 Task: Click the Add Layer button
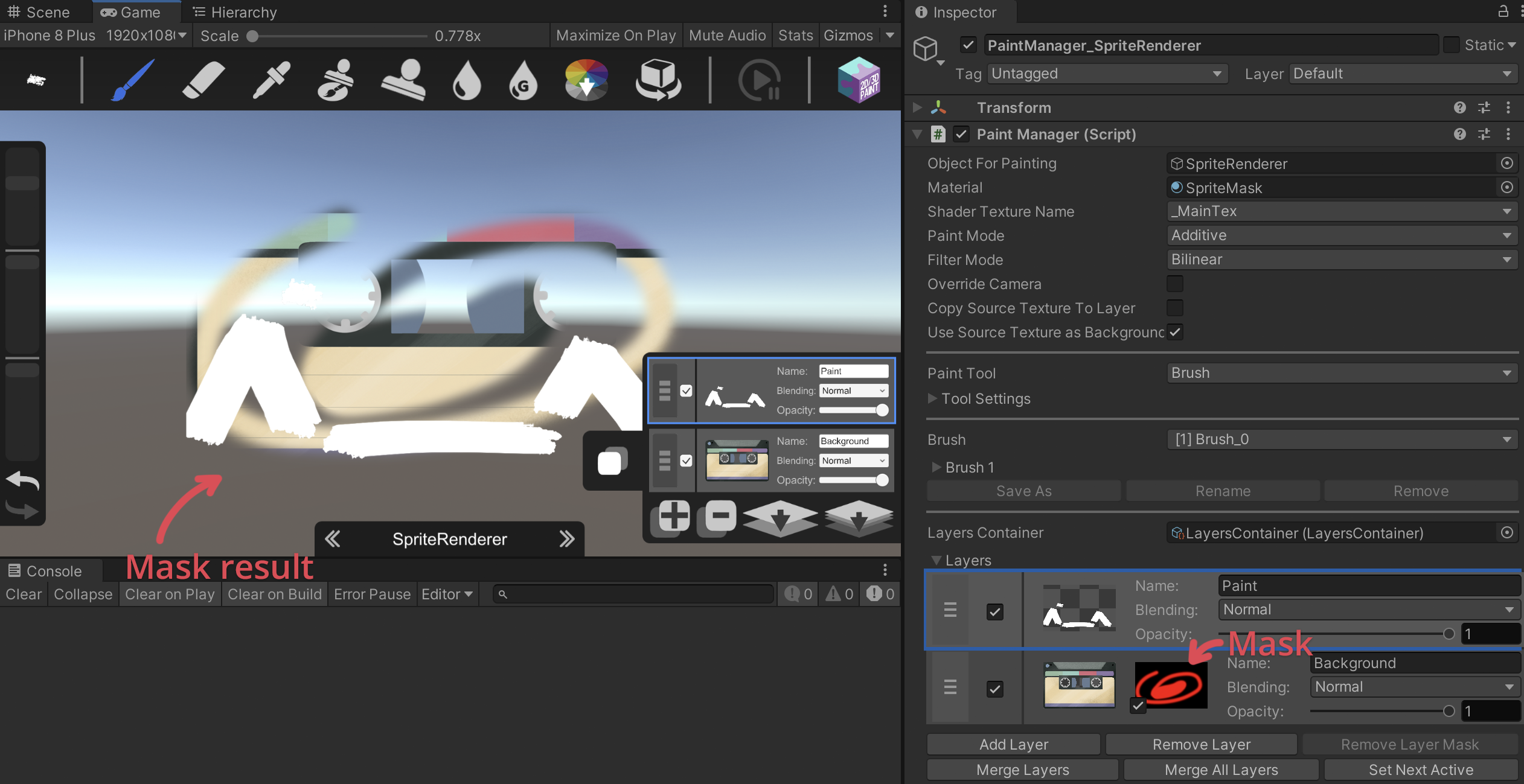pos(1014,745)
